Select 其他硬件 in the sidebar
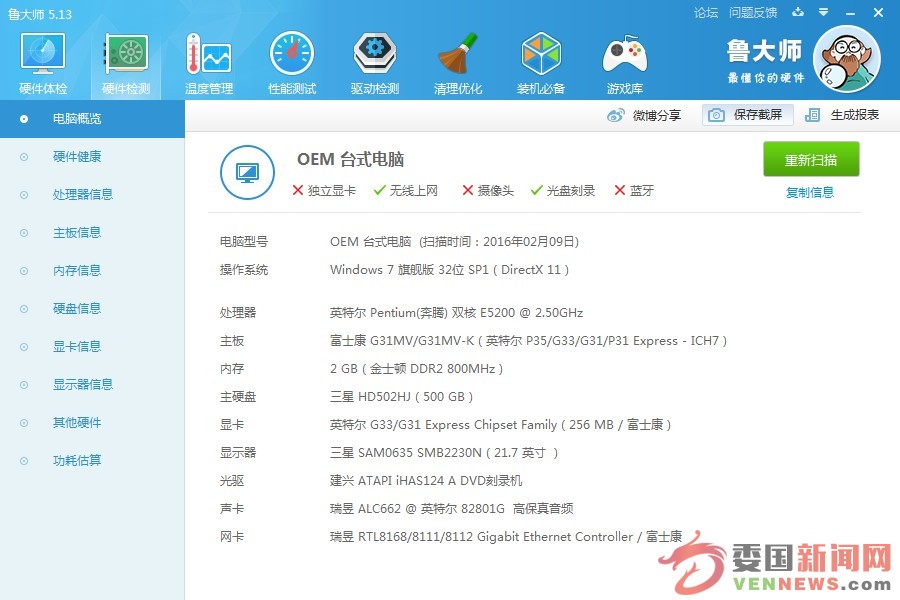 tap(92, 423)
